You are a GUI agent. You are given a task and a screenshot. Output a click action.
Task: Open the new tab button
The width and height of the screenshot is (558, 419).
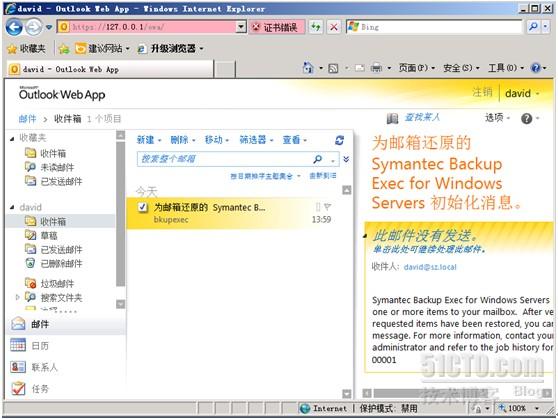coord(225,69)
